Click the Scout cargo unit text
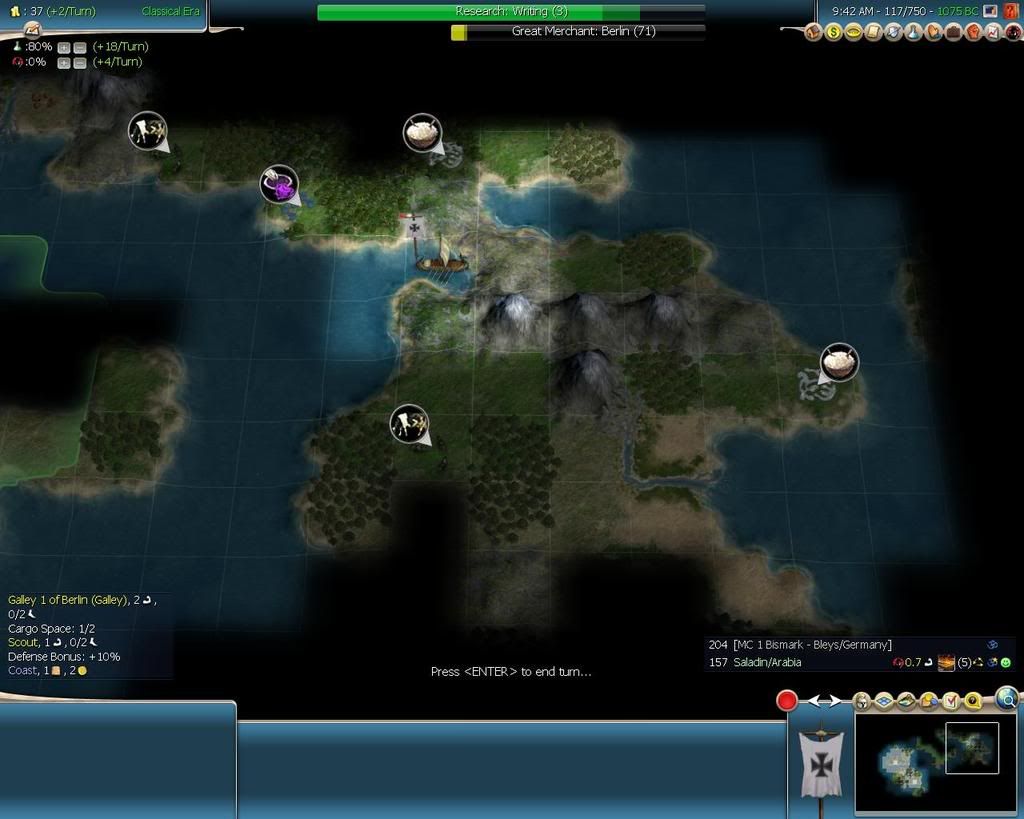 [x=24, y=643]
